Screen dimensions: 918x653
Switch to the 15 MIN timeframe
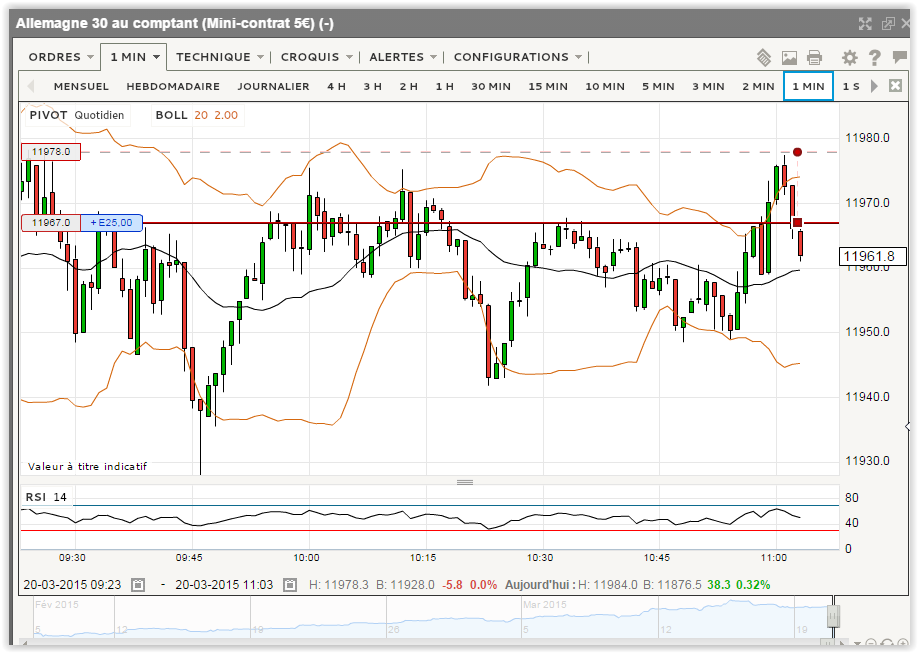click(x=548, y=87)
